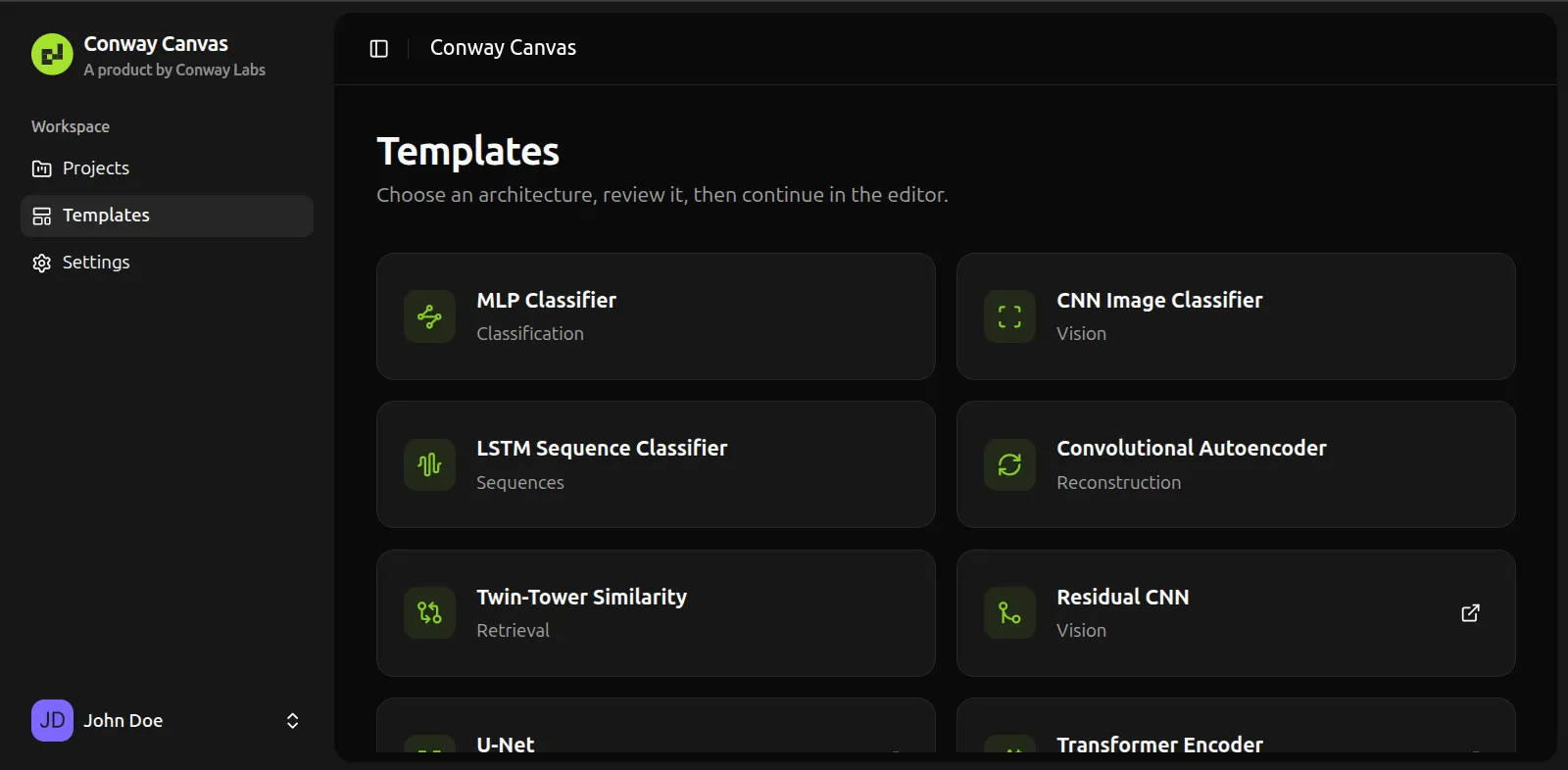This screenshot has height=770, width=1568.
Task: Click the 'Vision' tag under CNN Image Classifier
Action: pos(1082,334)
